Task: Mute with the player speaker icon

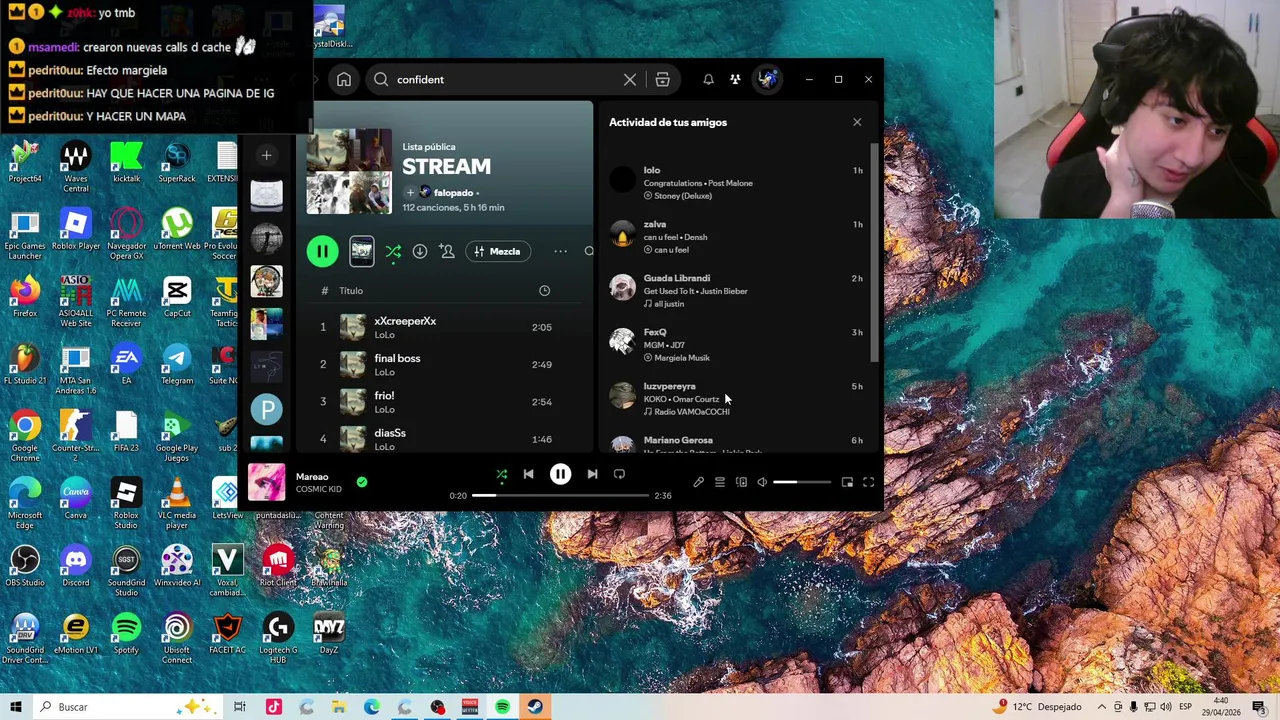Action: 762,482
